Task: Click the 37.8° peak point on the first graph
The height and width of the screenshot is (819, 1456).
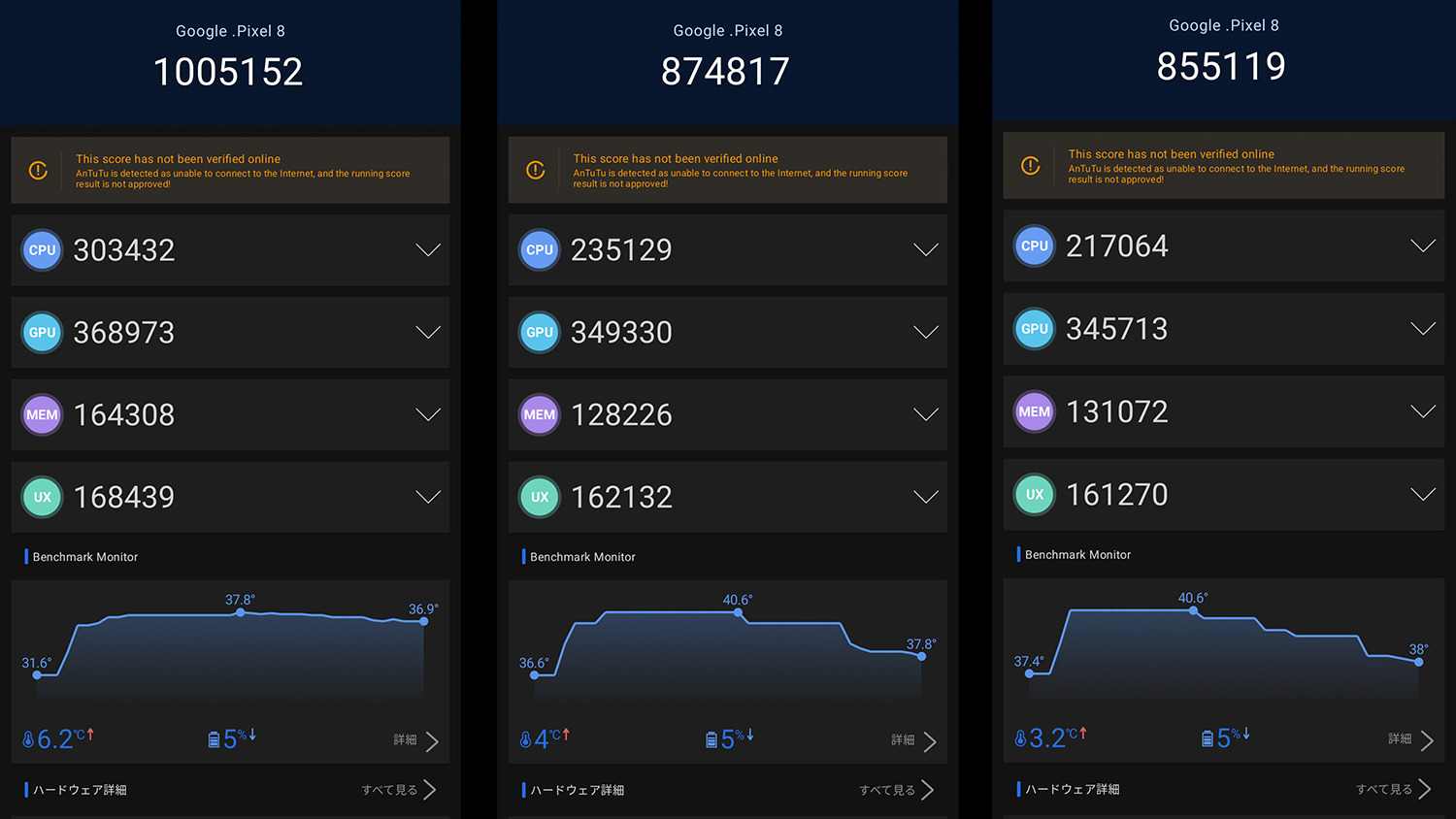Action: (241, 612)
